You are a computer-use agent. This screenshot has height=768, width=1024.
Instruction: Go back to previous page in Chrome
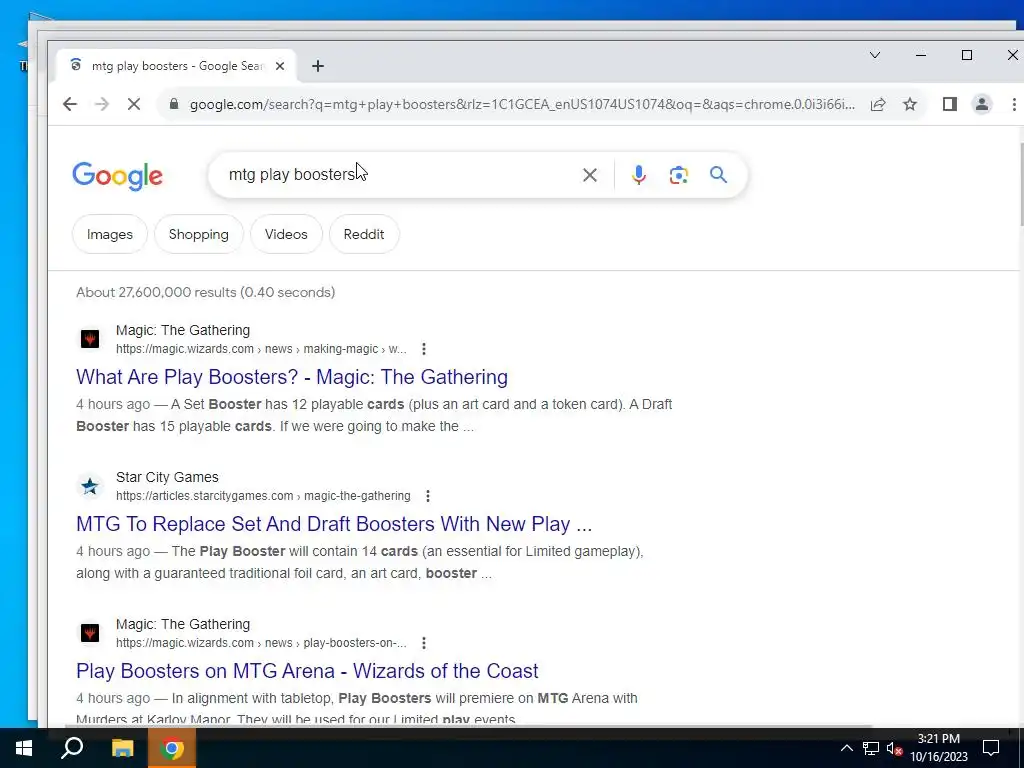(70, 104)
